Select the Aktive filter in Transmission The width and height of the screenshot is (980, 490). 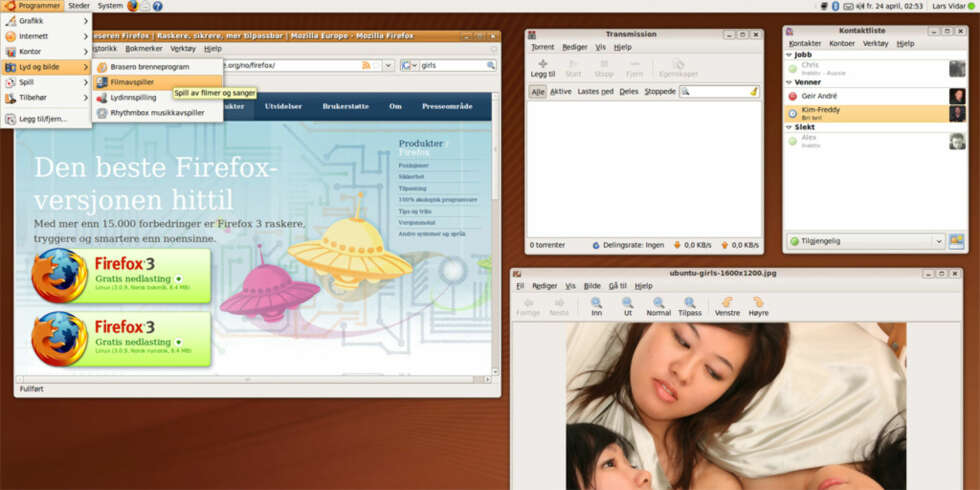[561, 91]
